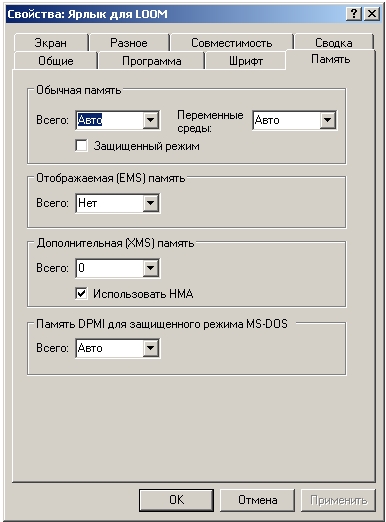Image resolution: width=386 pixels, height=522 pixels.
Task: Open the Обычная память Всего dropdown arrow
Action: coord(151,120)
